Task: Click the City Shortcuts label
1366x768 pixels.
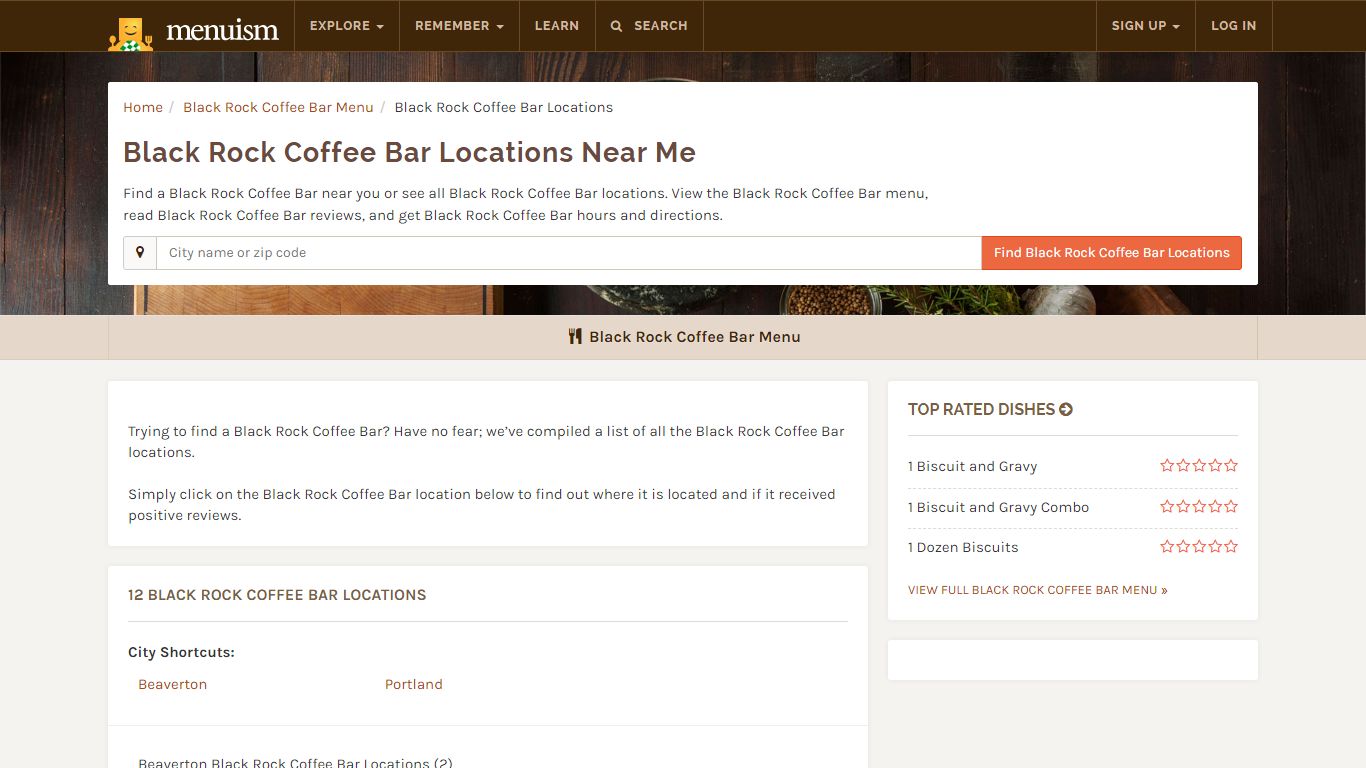Action: (x=181, y=652)
